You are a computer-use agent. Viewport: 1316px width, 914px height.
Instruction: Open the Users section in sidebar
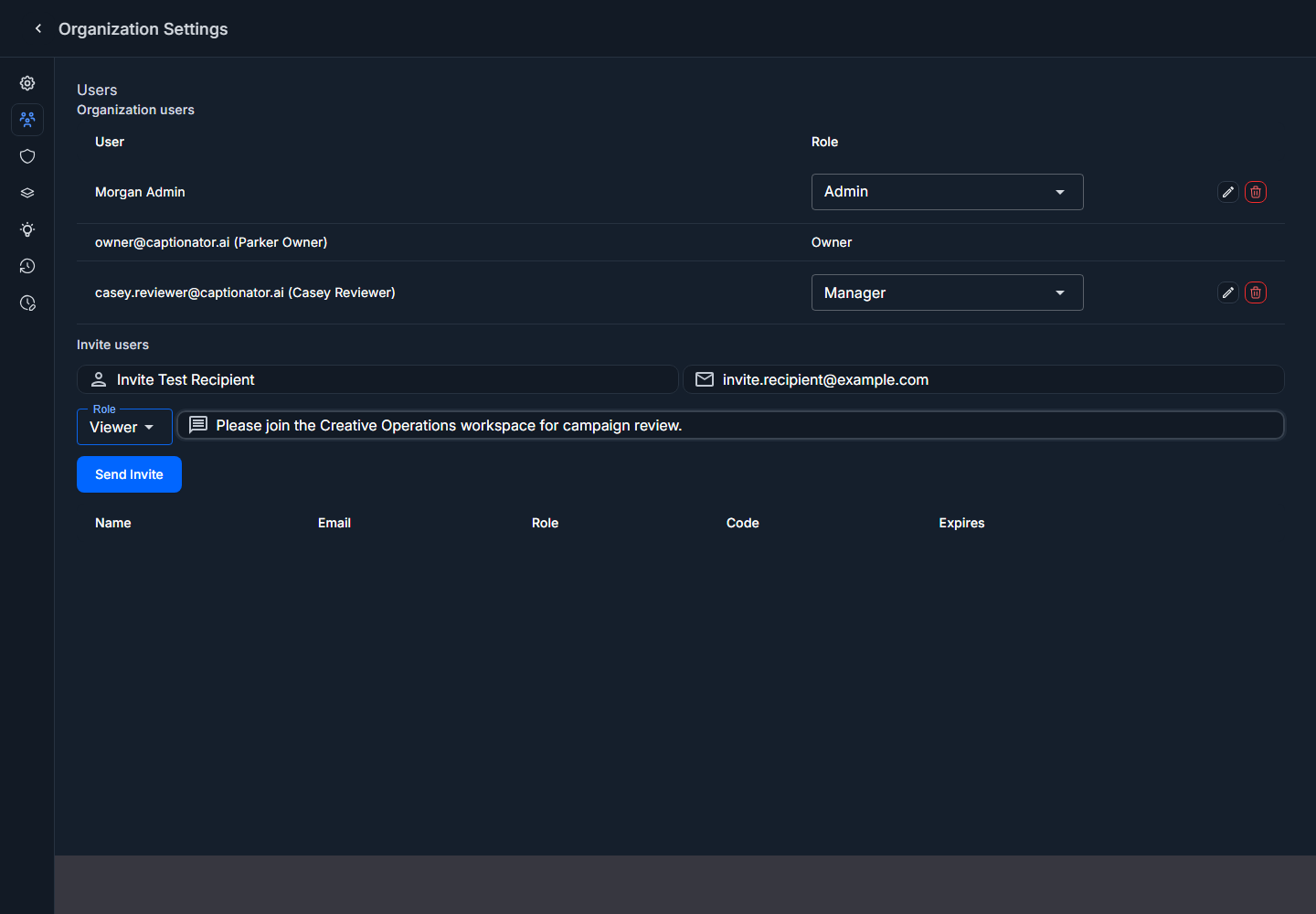[x=27, y=120]
